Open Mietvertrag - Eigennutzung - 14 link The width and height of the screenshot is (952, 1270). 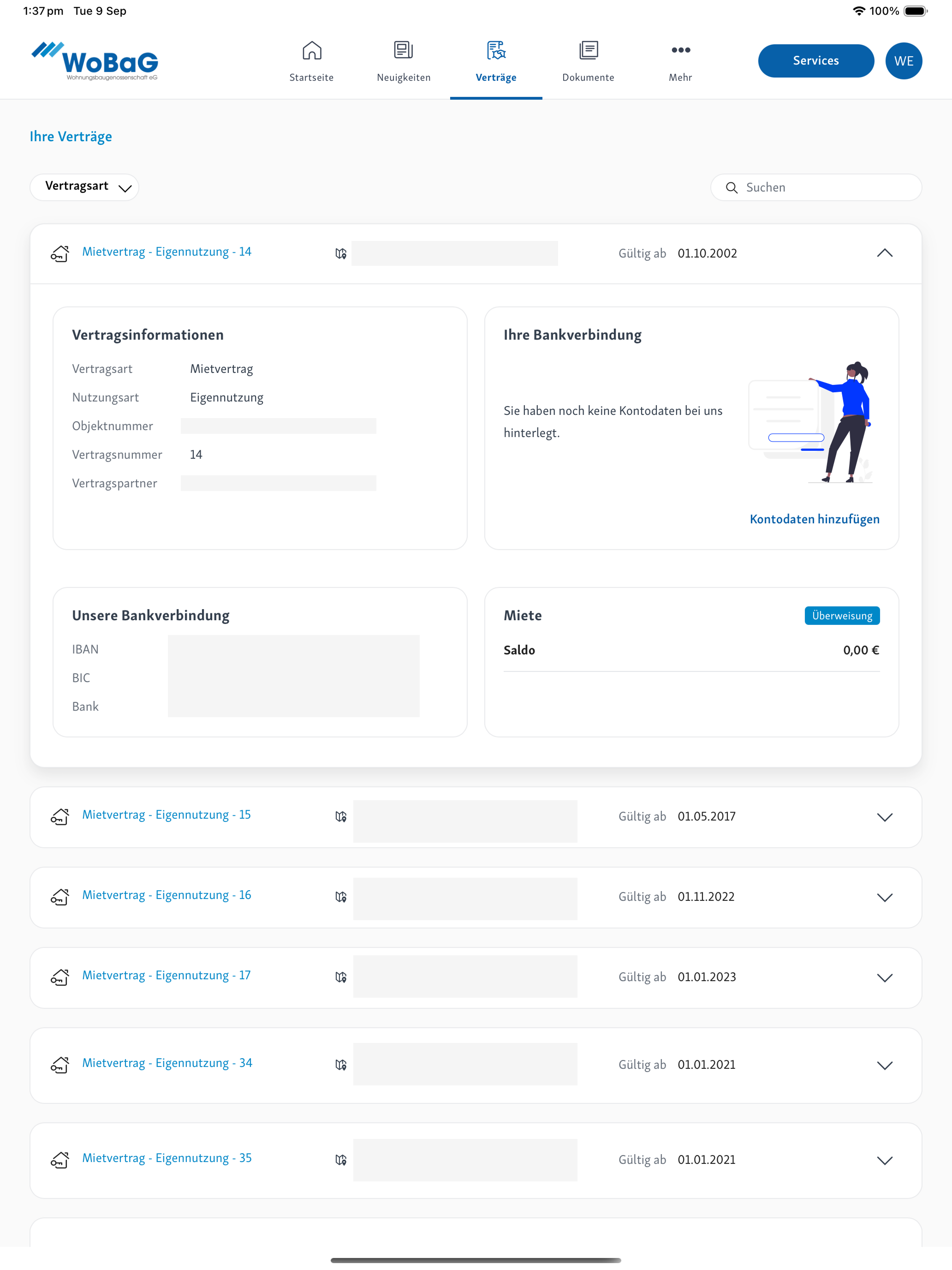tap(167, 252)
